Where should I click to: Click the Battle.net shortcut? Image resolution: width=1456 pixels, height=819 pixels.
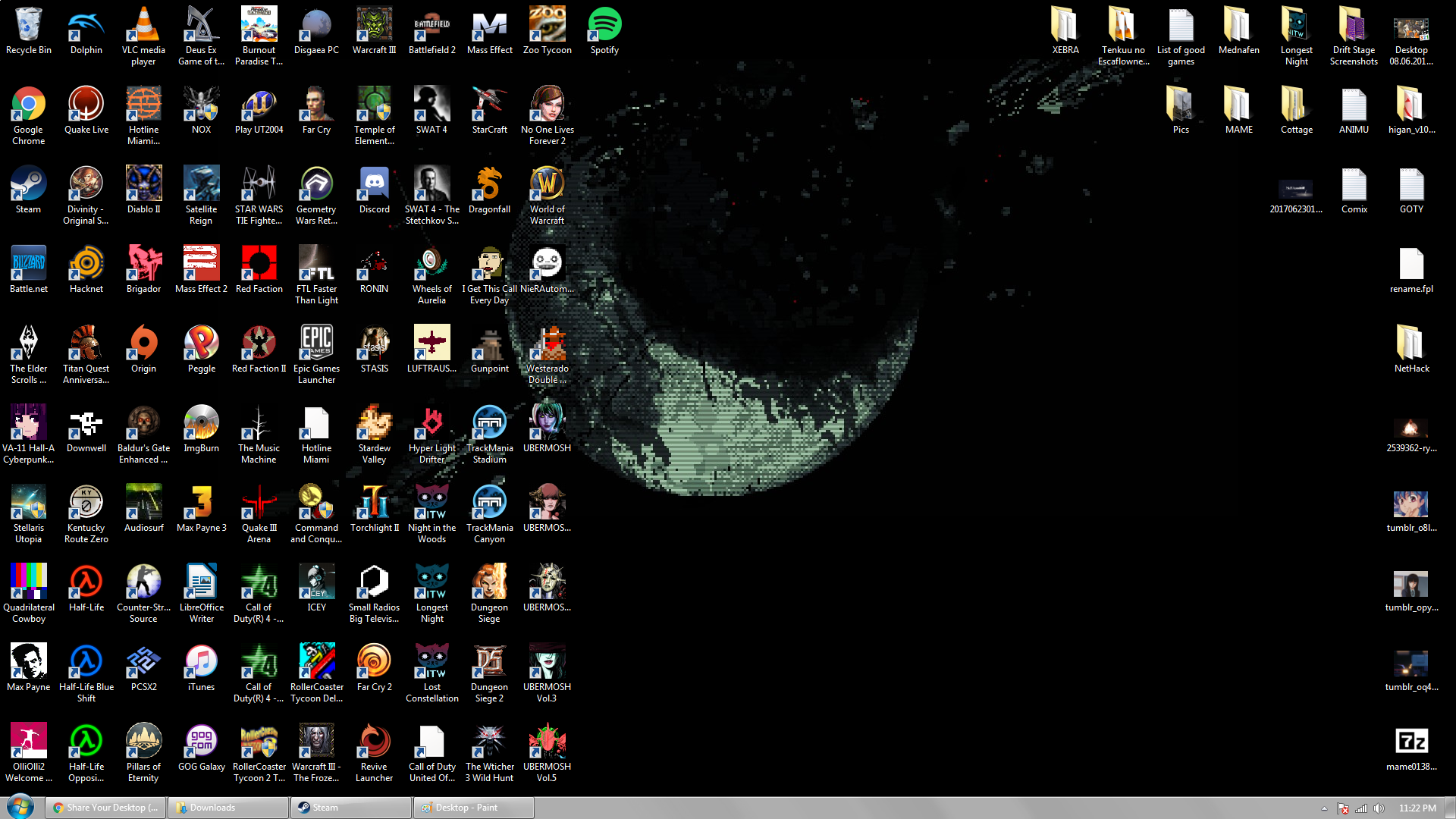point(28,264)
